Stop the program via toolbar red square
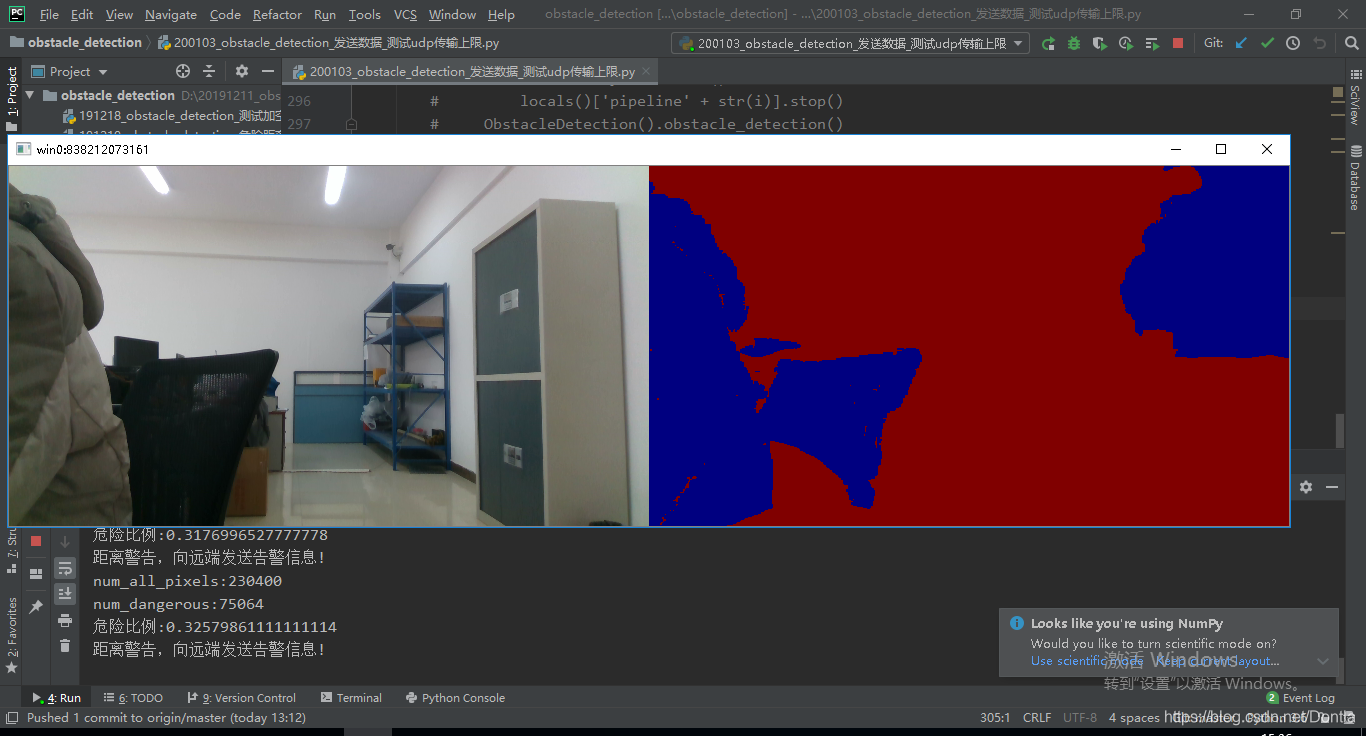This screenshot has height=736, width=1366. pos(1178,43)
